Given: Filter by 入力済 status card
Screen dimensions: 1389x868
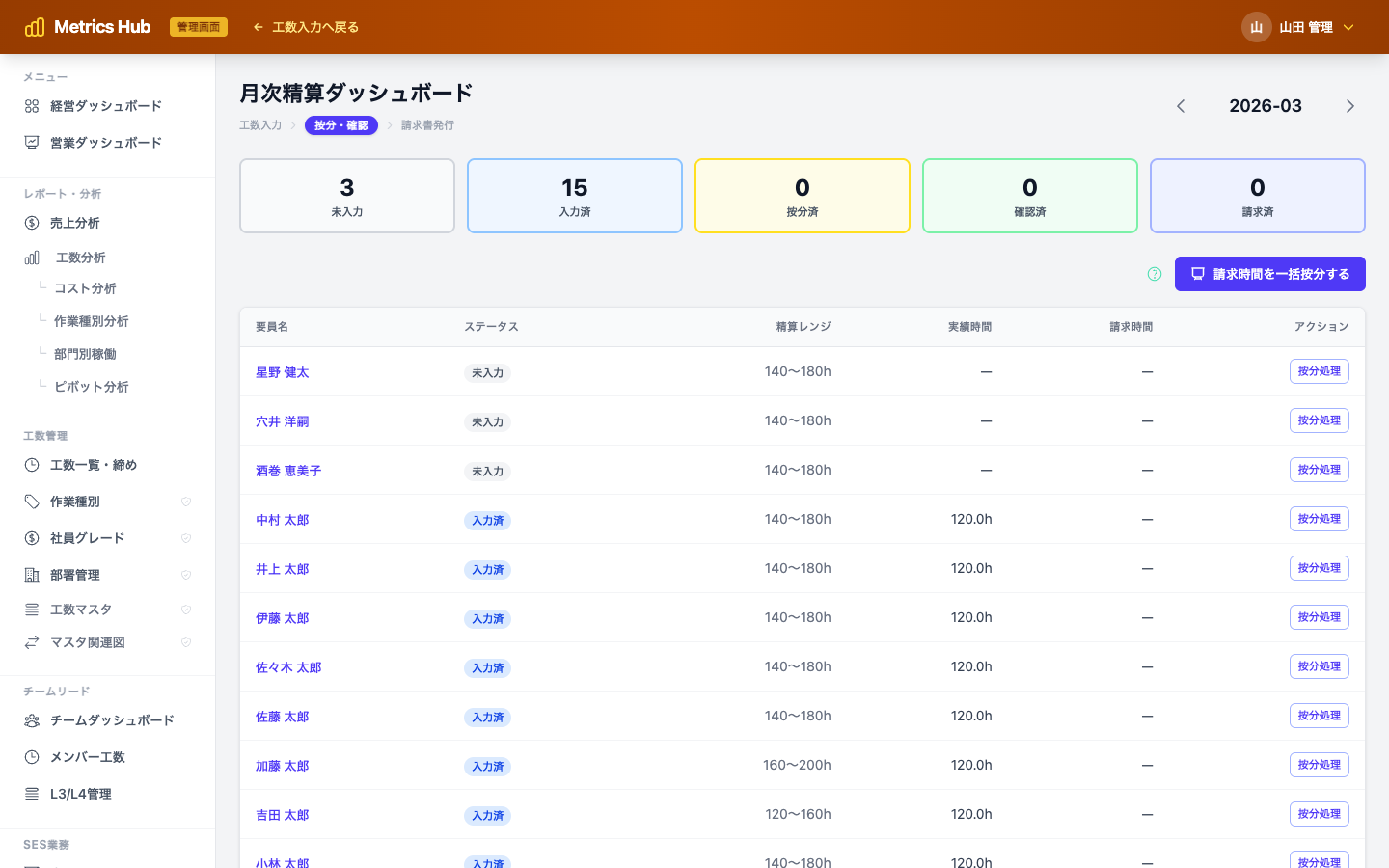Looking at the screenshot, I should click(x=575, y=196).
